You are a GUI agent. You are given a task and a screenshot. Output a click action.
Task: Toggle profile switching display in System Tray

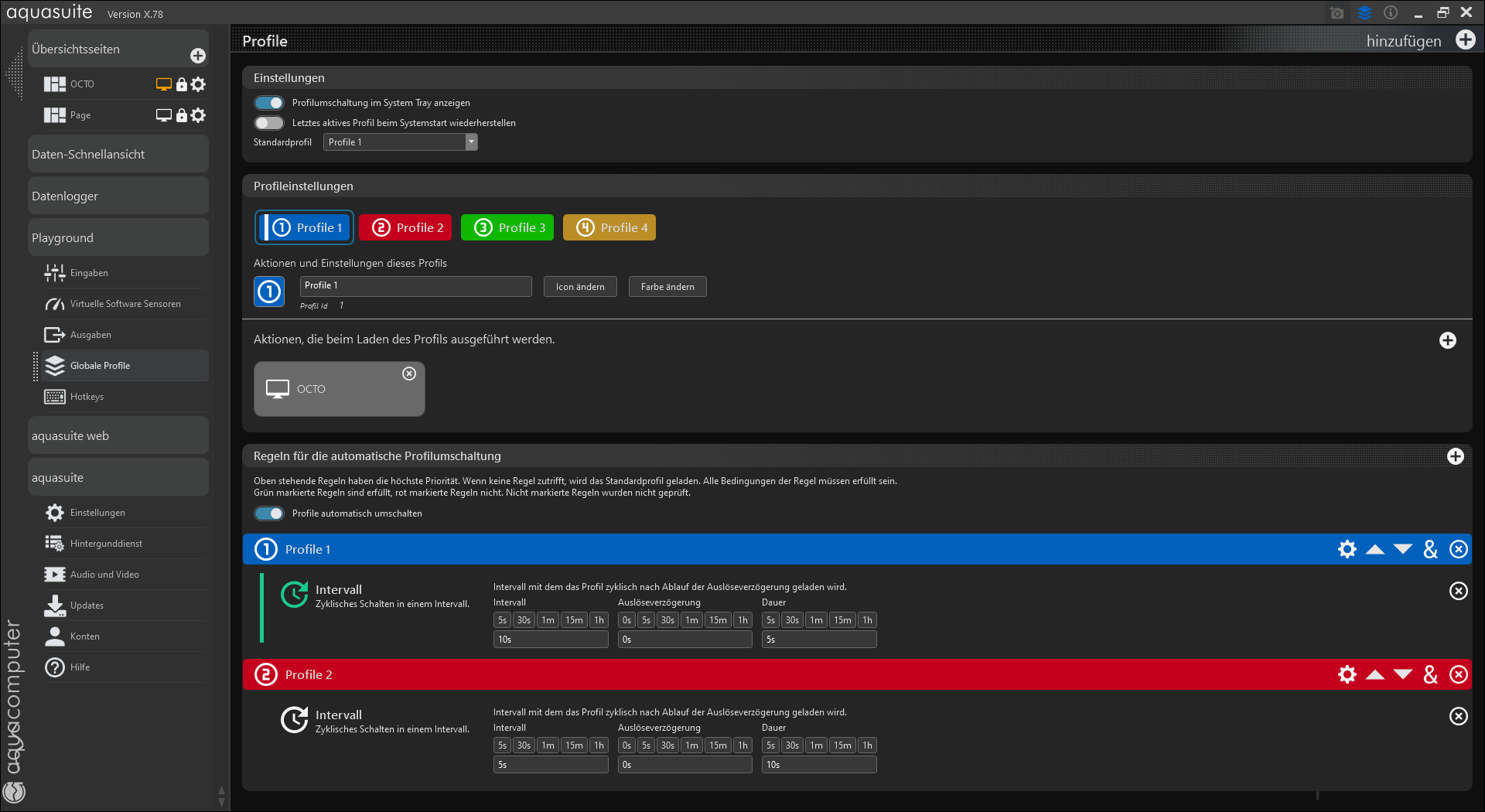coord(269,103)
